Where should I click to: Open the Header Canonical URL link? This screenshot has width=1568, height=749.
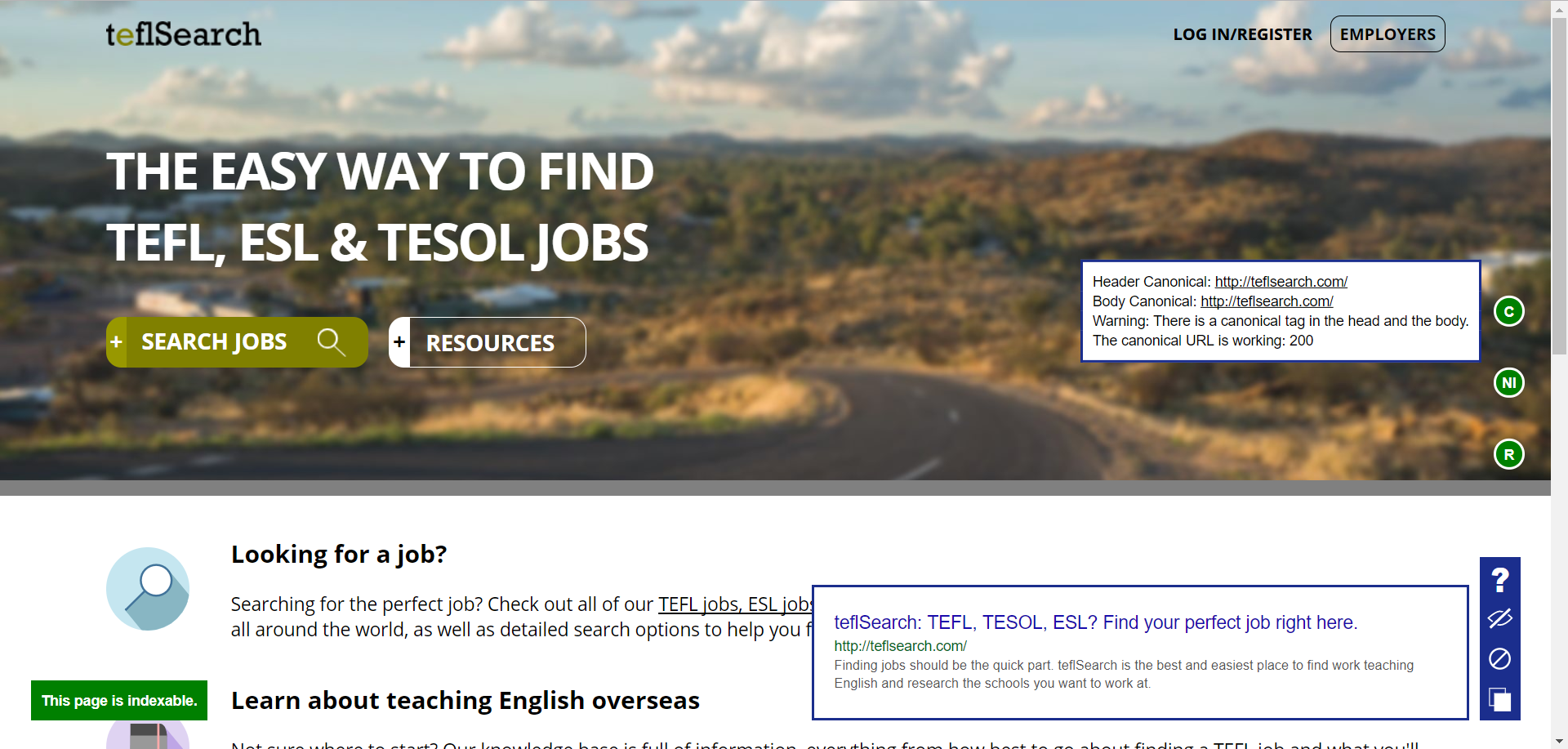[1281, 282]
